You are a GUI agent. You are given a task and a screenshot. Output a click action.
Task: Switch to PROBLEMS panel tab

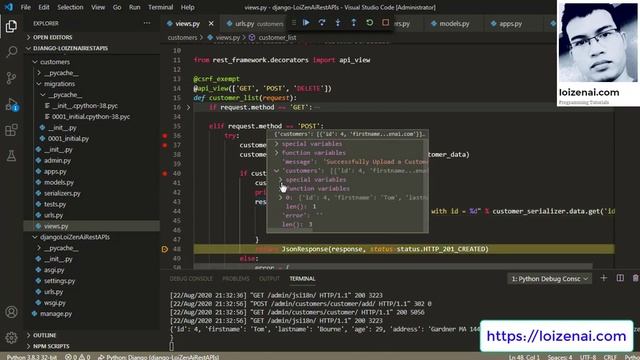[x=236, y=279]
